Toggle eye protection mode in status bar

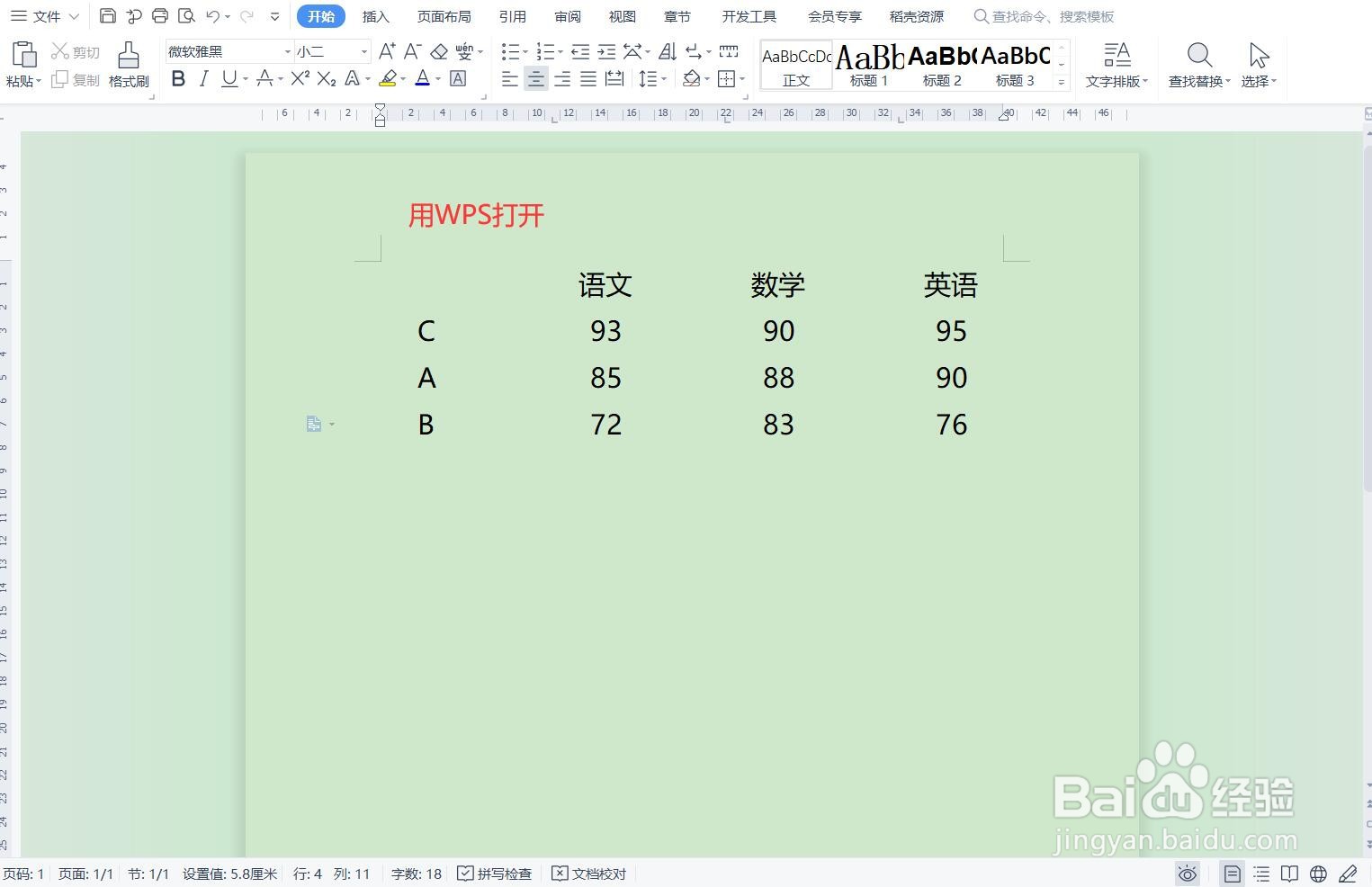point(1188,874)
